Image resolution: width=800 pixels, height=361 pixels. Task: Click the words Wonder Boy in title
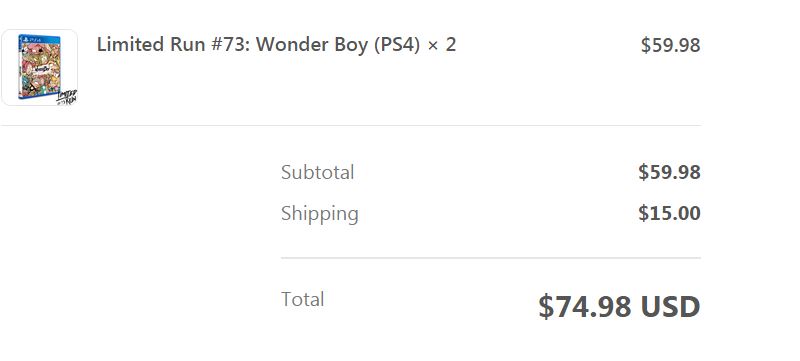(x=311, y=45)
